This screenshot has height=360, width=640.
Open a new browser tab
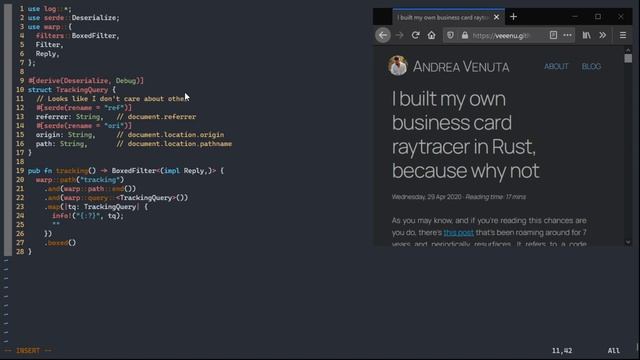tap(513, 17)
